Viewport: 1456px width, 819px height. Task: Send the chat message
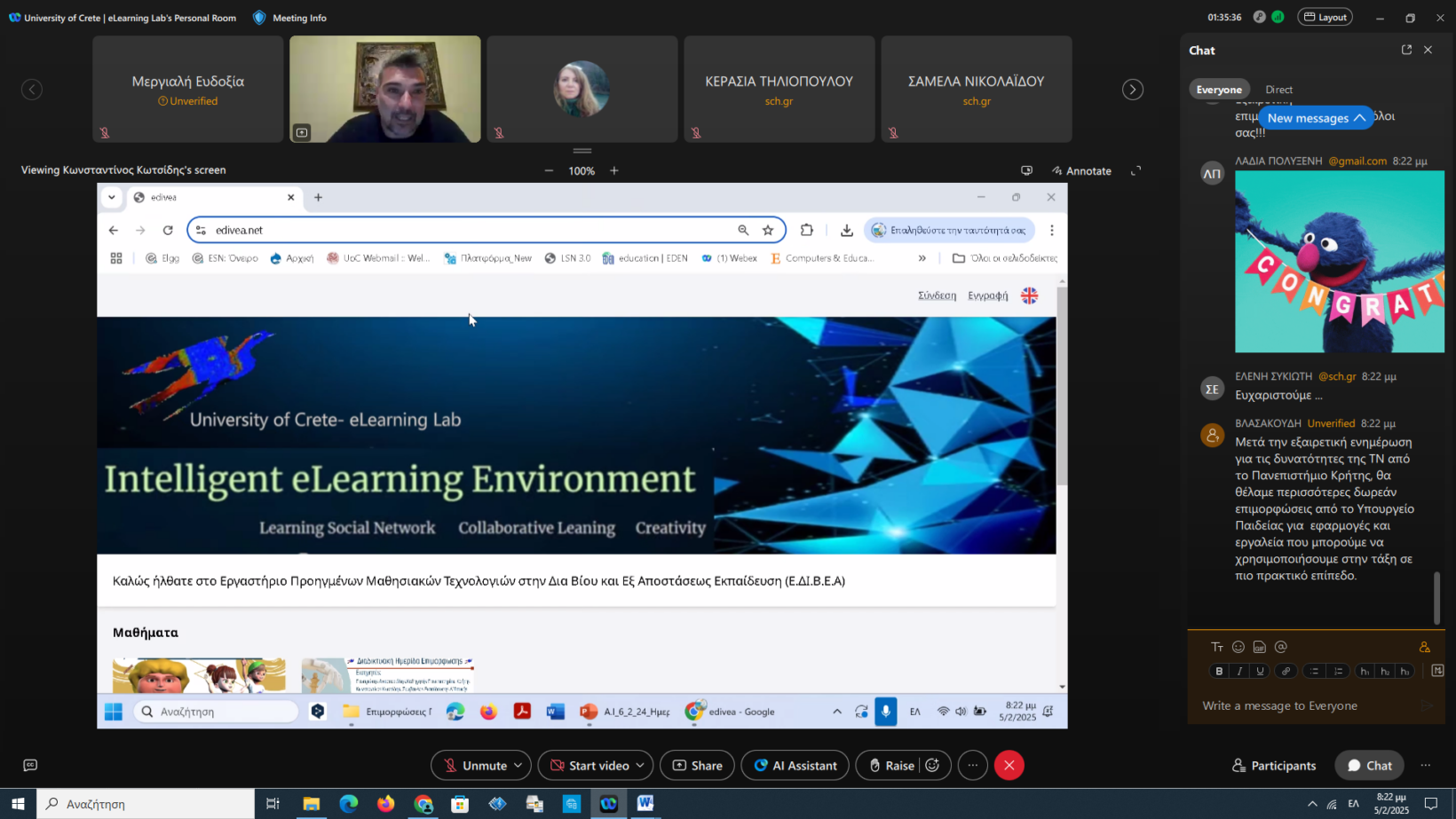tap(1427, 705)
